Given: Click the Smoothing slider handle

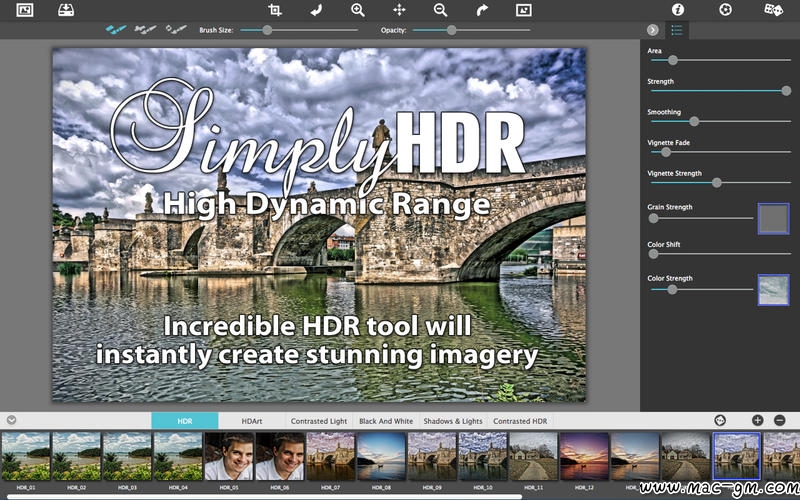Looking at the screenshot, I should [x=694, y=121].
